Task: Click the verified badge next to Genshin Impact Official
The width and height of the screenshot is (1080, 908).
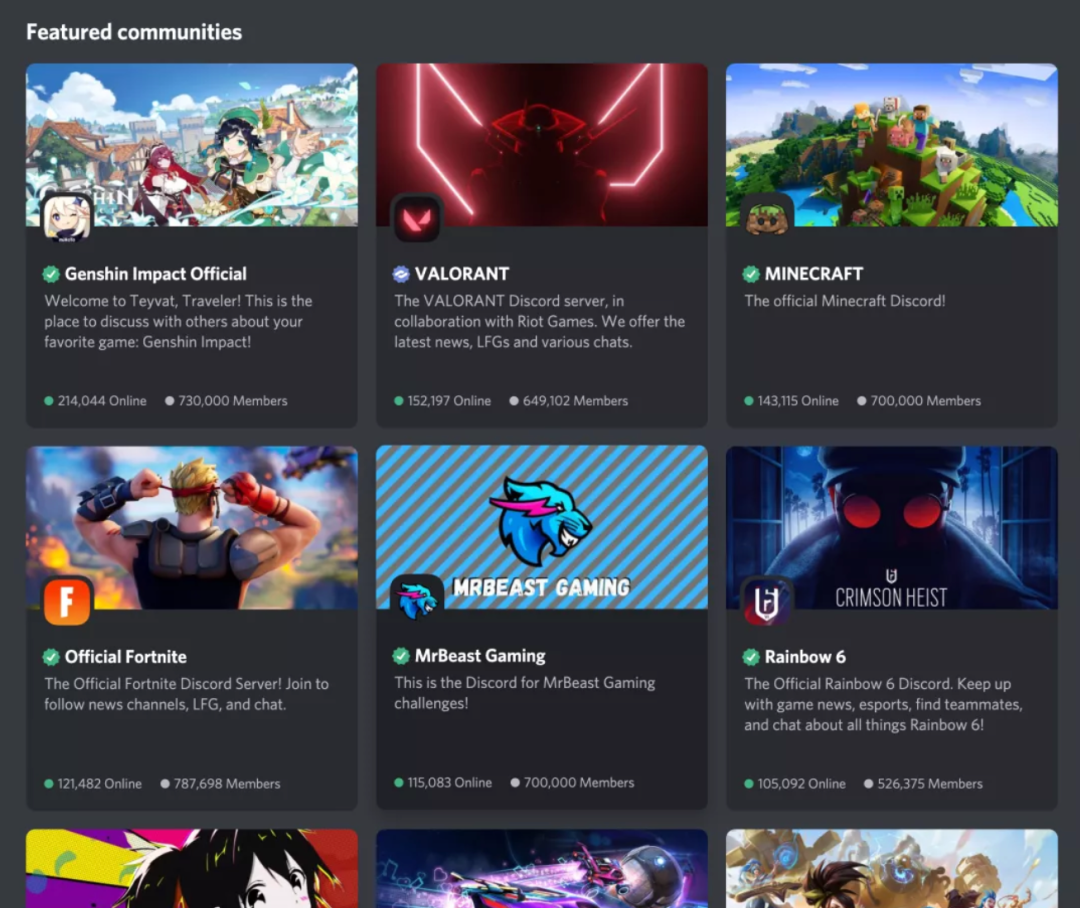Action: point(51,274)
